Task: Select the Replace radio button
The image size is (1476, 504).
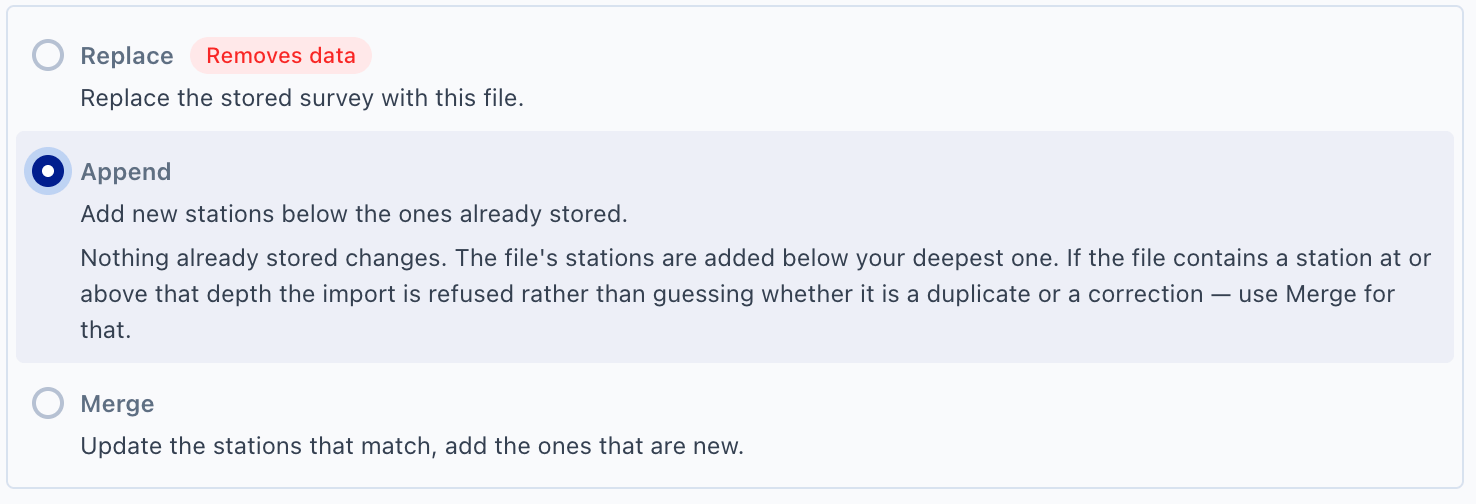Action: (x=48, y=55)
